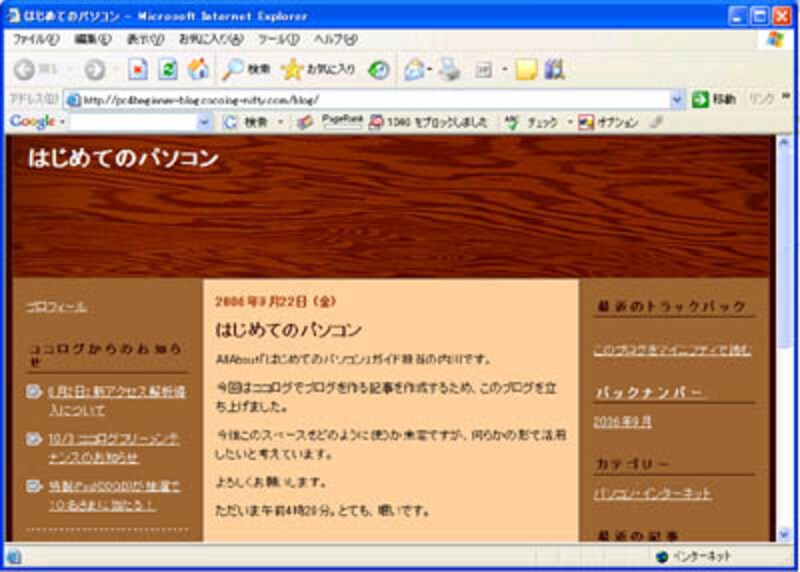Click the はじめてのパソコン blog header title

[123, 158]
